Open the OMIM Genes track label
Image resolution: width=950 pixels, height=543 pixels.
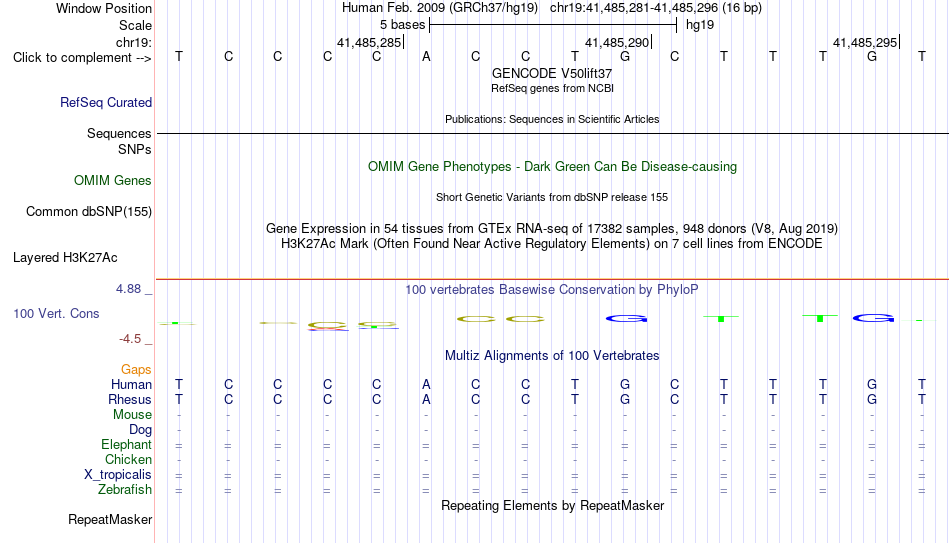(113, 181)
